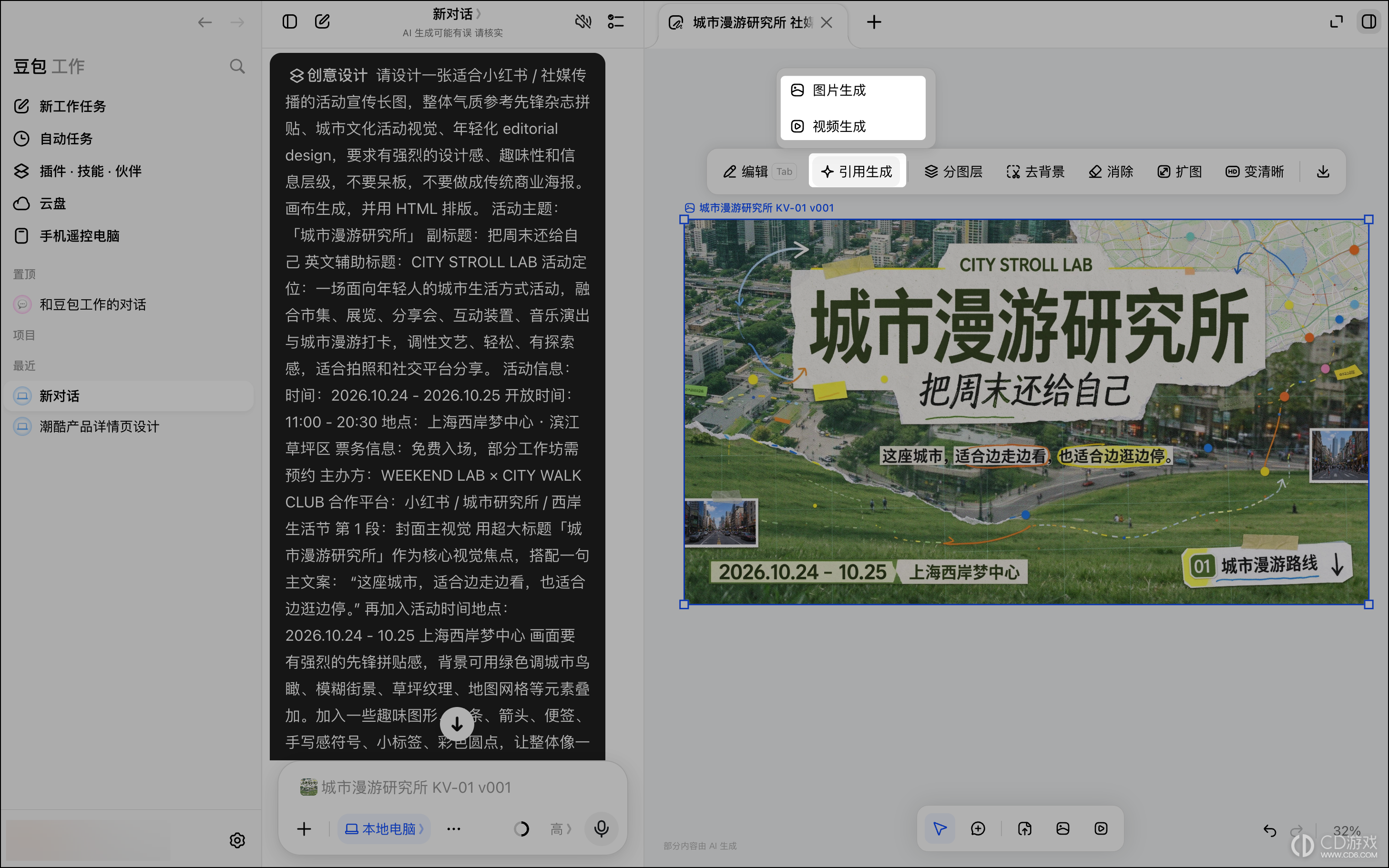Screen dimensions: 1389x868
Task: Click the 编辑 tool in the image toolbar
Action: (758, 171)
